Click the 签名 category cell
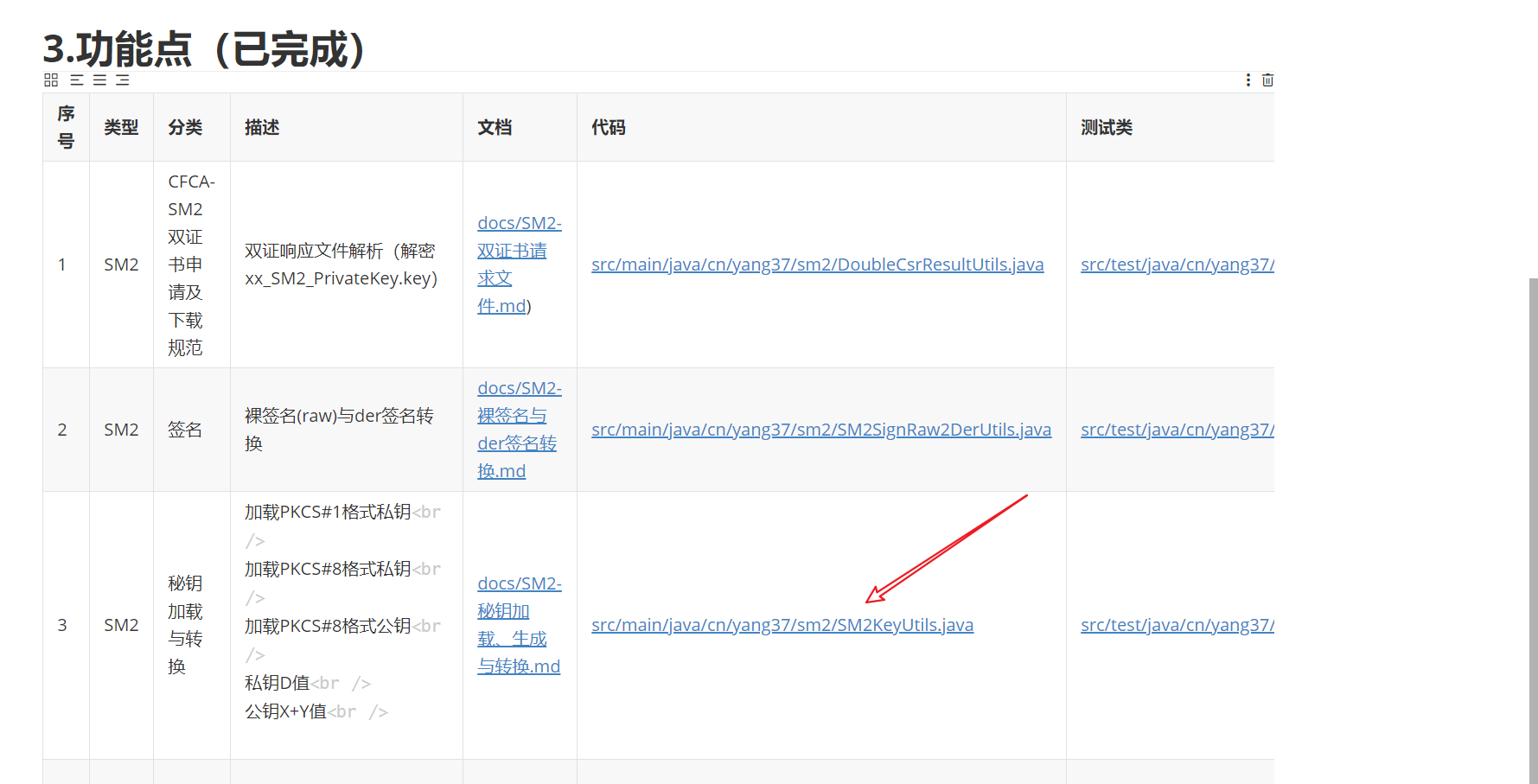Viewport: 1538px width, 784px height. 192,430
